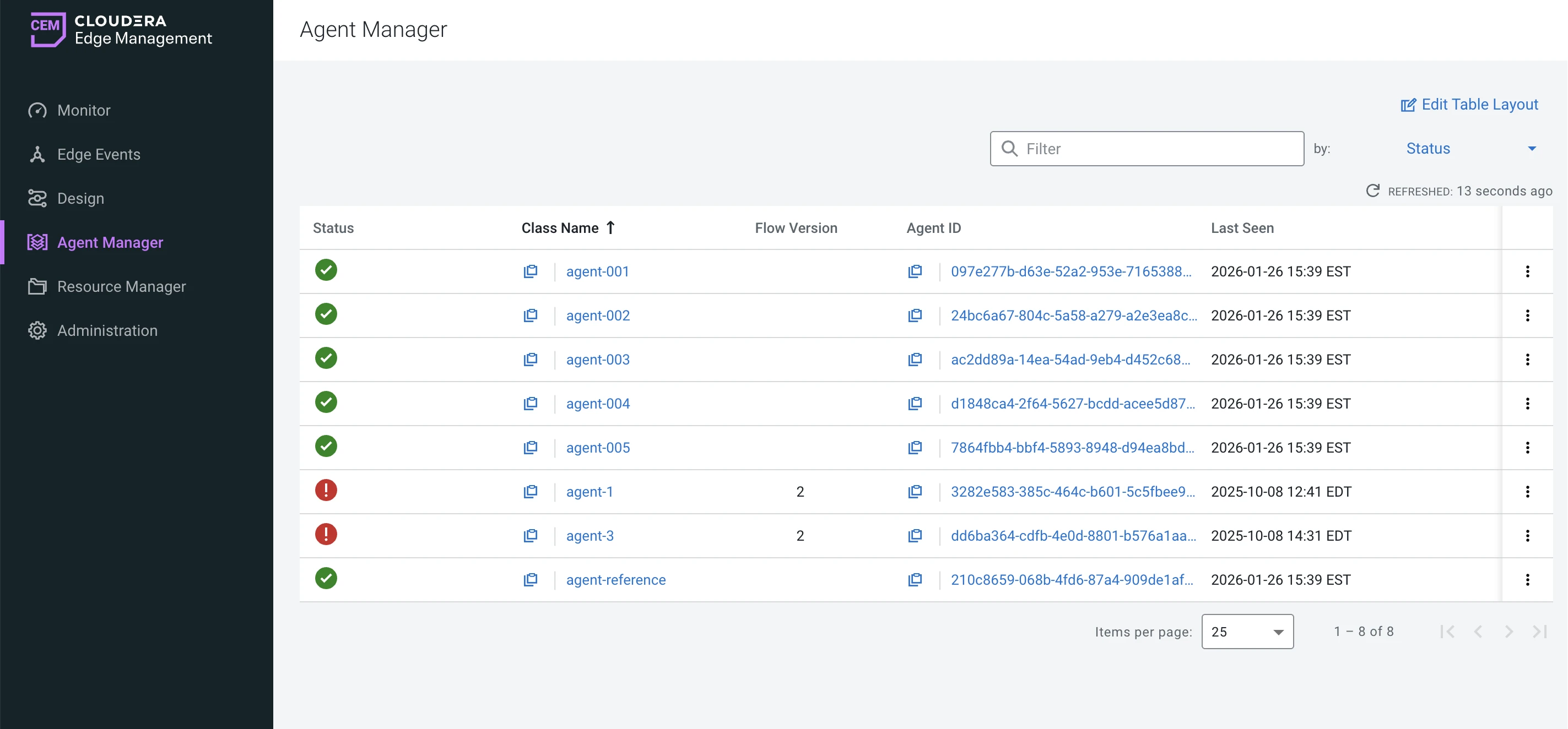Click into the Filter search field
The height and width of the screenshot is (729, 1568).
click(x=1156, y=149)
